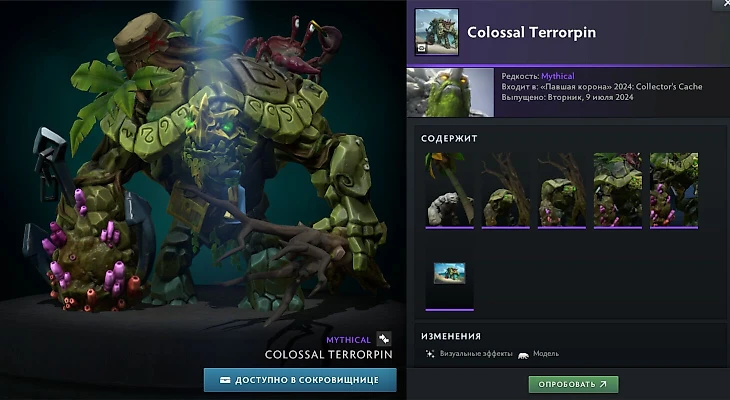Screen dimensions: 730x400
Task: Click the Colossal Terrorpin item icon in header
Action: coord(437,32)
